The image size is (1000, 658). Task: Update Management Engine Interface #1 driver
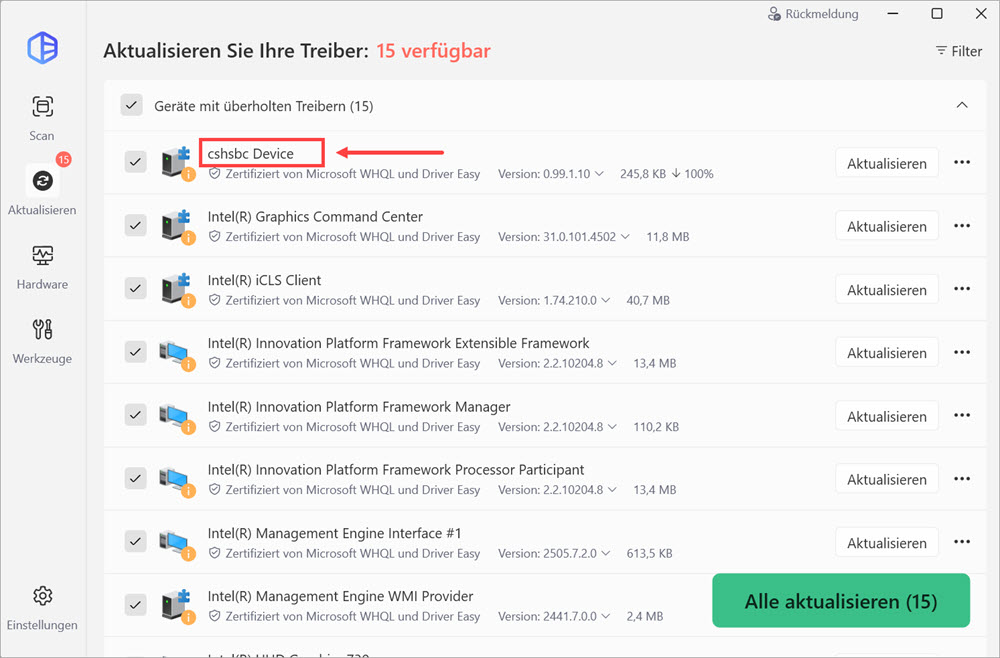886,543
